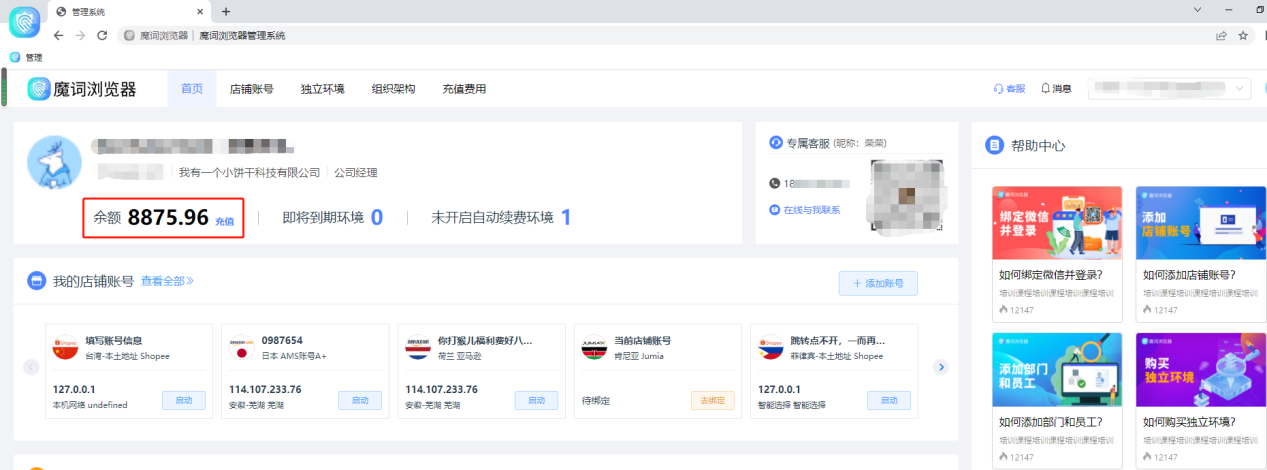Viewport: 1267px width, 470px height.
Task: Open tab search chevron in title bar
Action: pyautogui.click(x=1198, y=9)
